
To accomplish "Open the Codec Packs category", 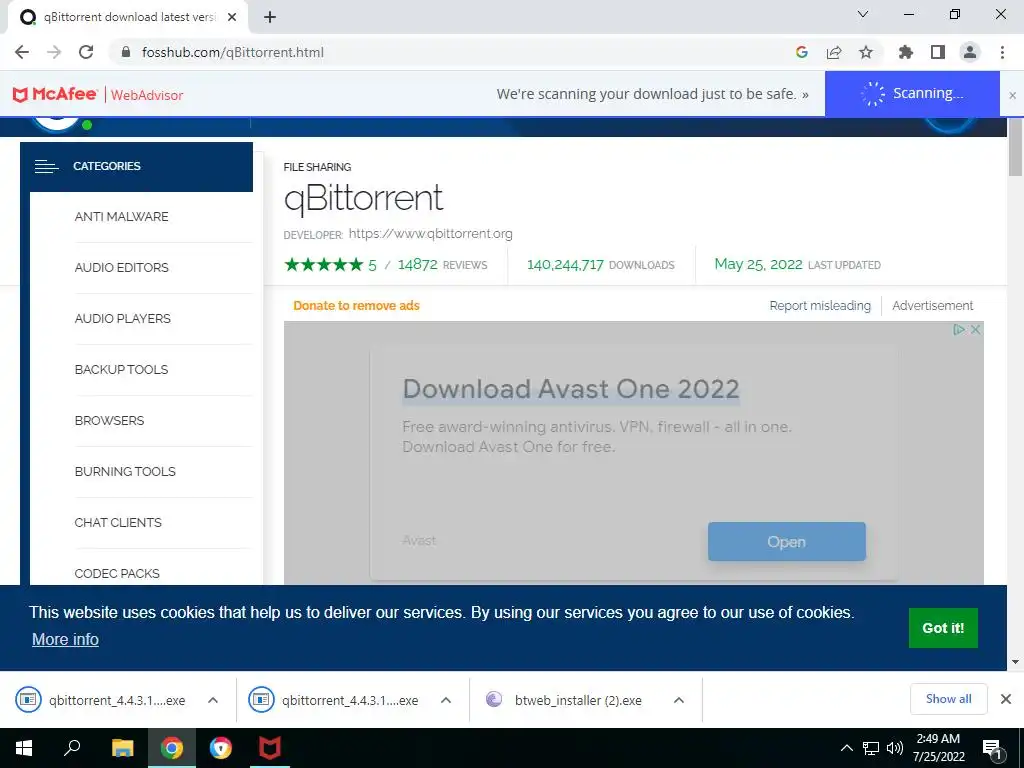I will (x=117, y=573).
